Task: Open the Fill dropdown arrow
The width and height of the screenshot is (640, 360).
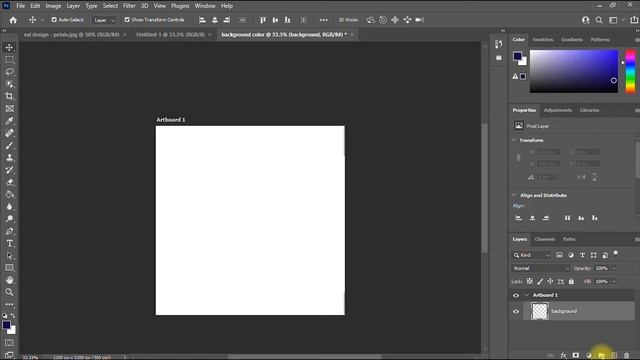Action: pos(613,282)
